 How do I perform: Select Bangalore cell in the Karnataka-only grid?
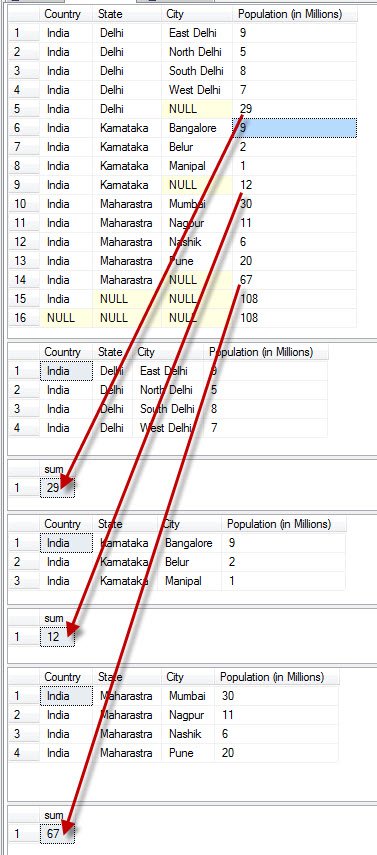coord(190,543)
